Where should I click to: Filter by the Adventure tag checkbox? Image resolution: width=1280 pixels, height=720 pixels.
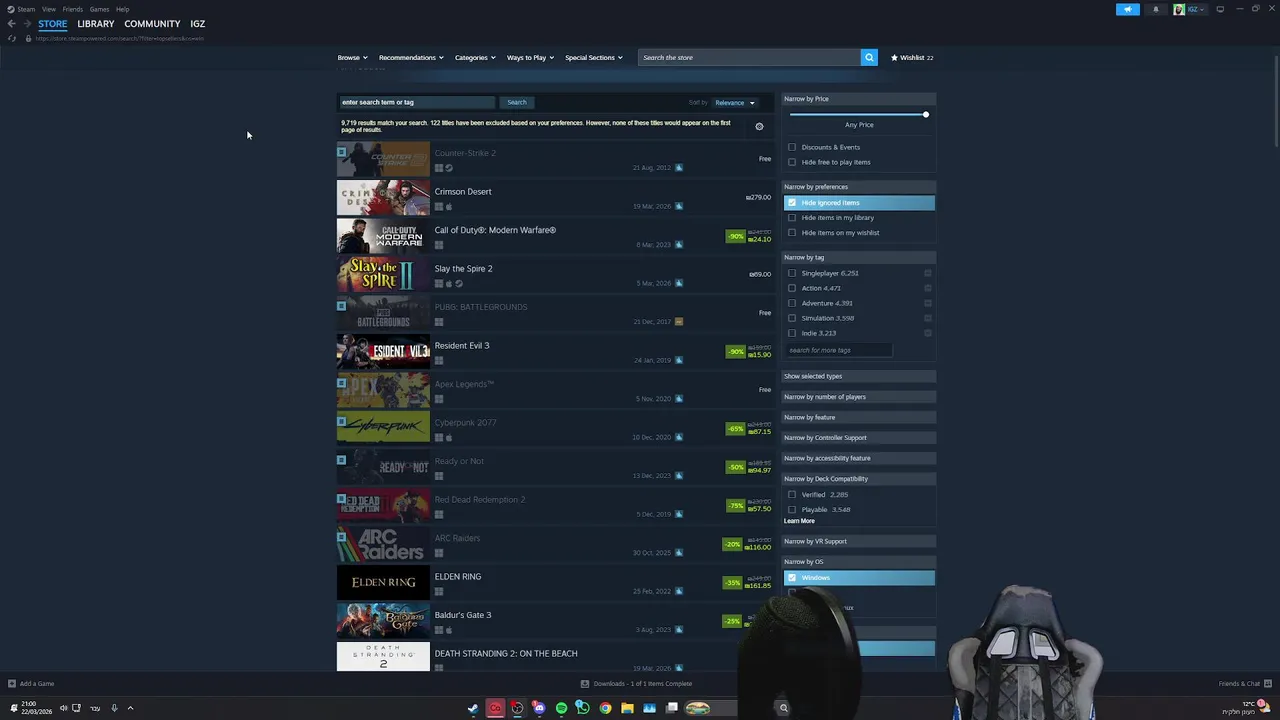[x=792, y=303]
